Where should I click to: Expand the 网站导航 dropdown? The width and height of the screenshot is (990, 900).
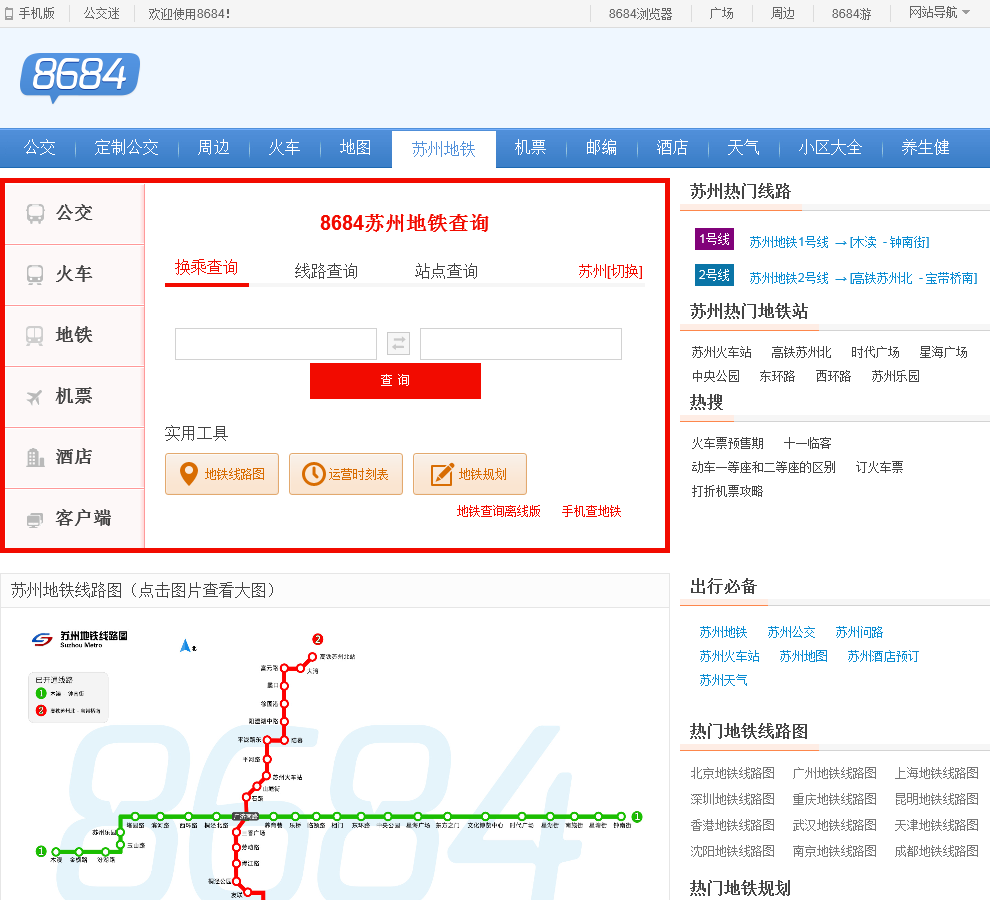tap(939, 13)
